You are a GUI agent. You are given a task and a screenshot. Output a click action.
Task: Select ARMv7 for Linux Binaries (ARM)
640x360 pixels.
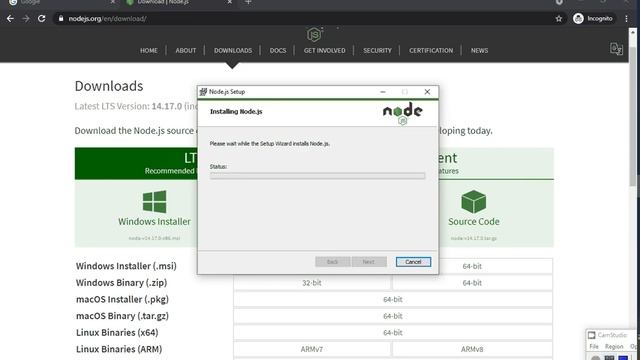[312, 349]
